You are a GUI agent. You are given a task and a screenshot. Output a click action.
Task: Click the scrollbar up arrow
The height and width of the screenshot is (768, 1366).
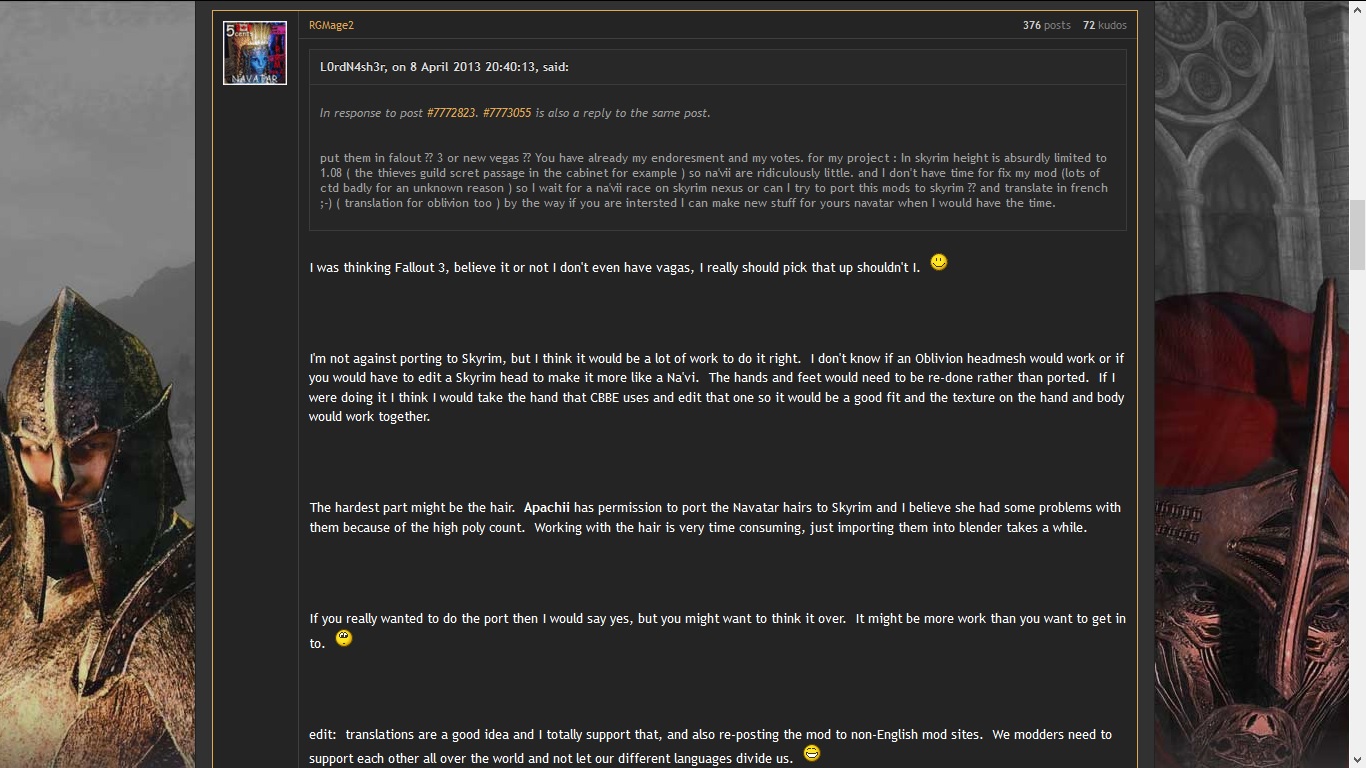[x=1357, y=8]
